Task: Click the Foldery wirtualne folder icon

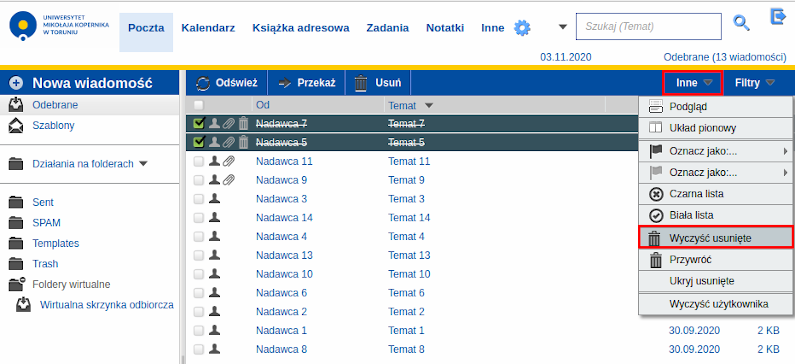Action: click(x=16, y=284)
